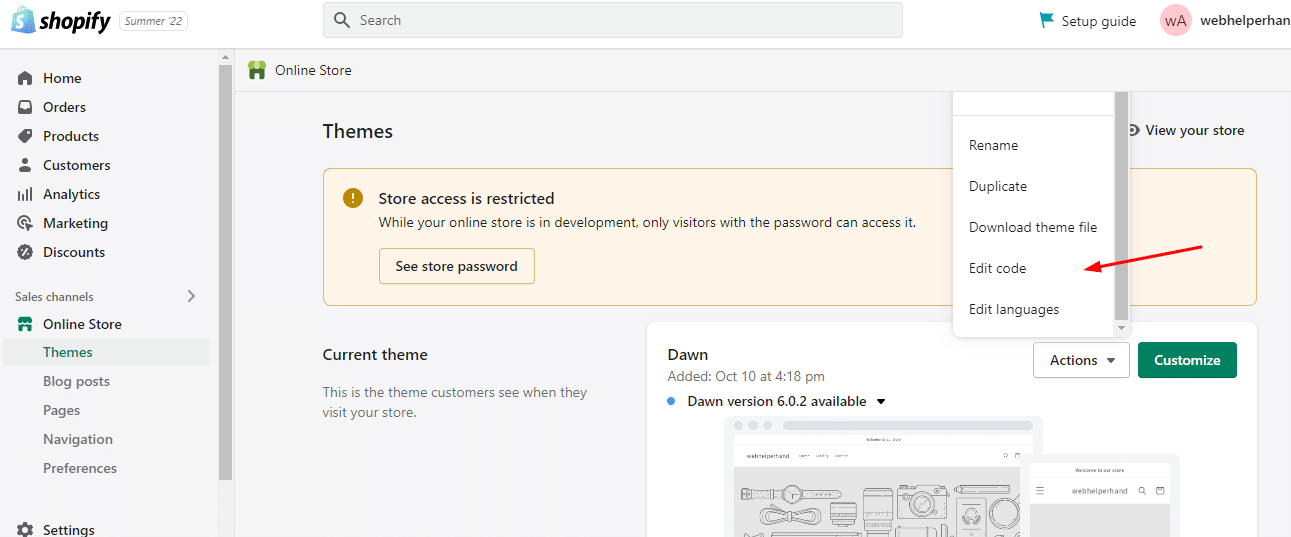Click the blue dot beside Dawn version
This screenshot has width=1291, height=537.
[672, 401]
